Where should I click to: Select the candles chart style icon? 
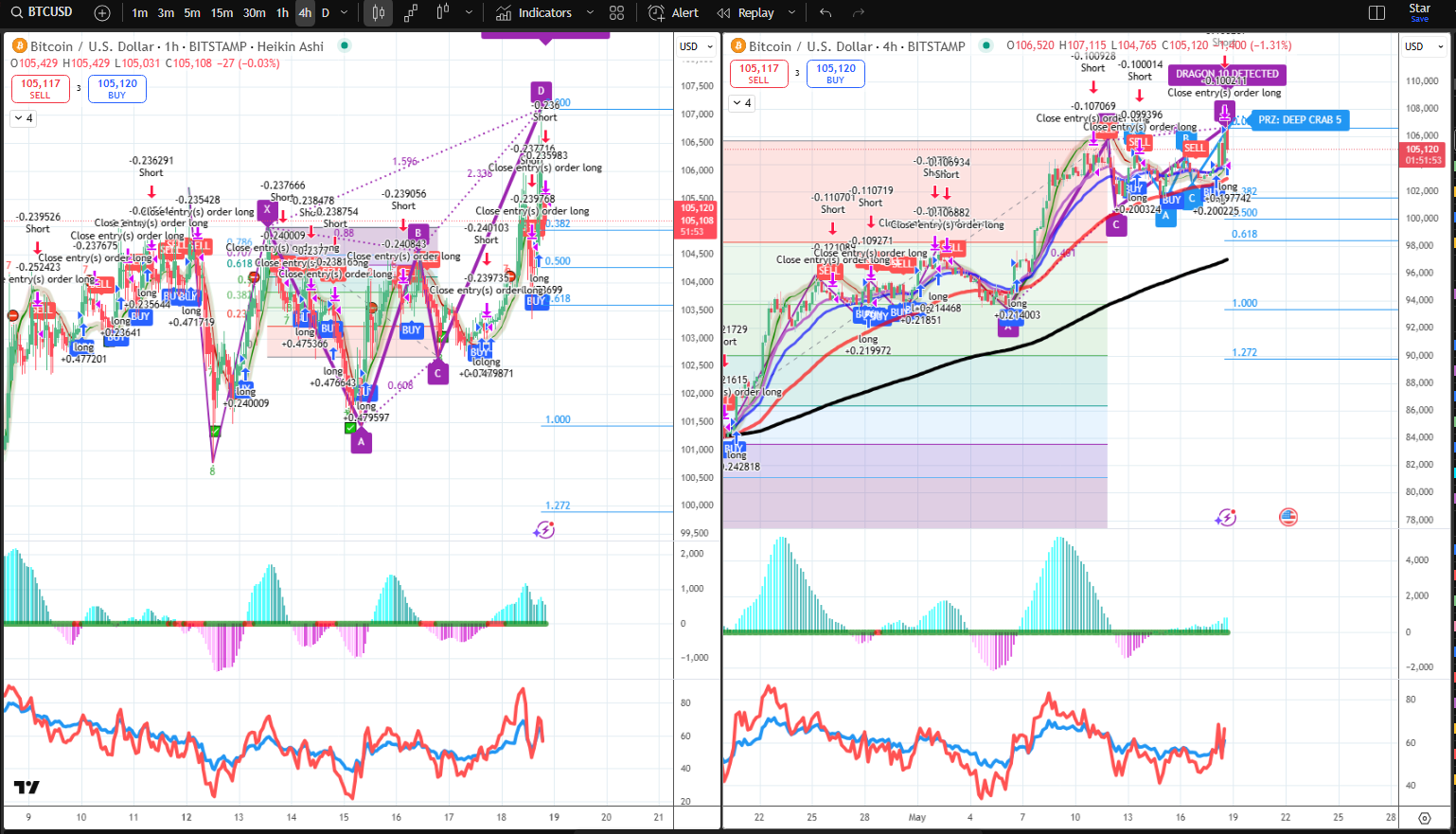tap(379, 13)
